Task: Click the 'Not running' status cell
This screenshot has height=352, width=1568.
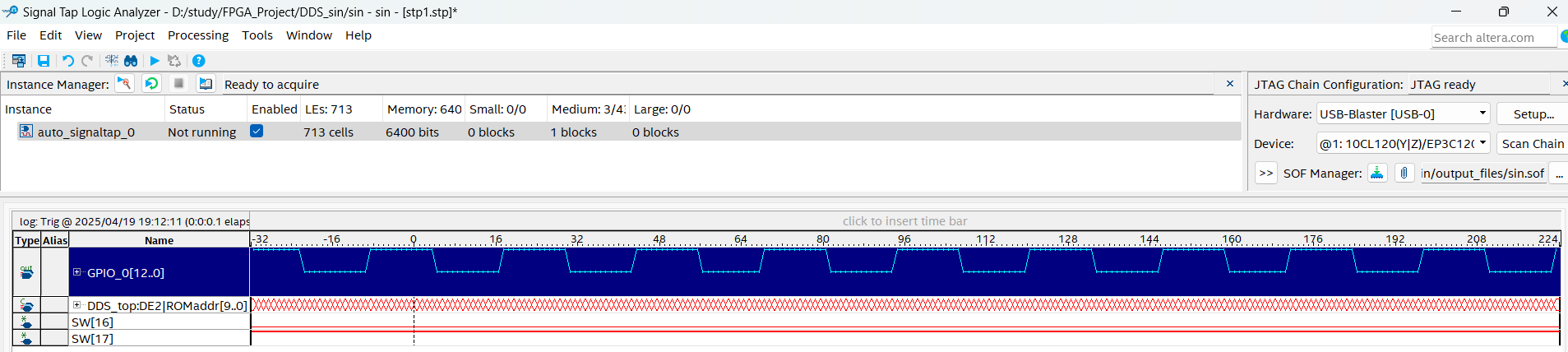Action: pyautogui.click(x=201, y=132)
